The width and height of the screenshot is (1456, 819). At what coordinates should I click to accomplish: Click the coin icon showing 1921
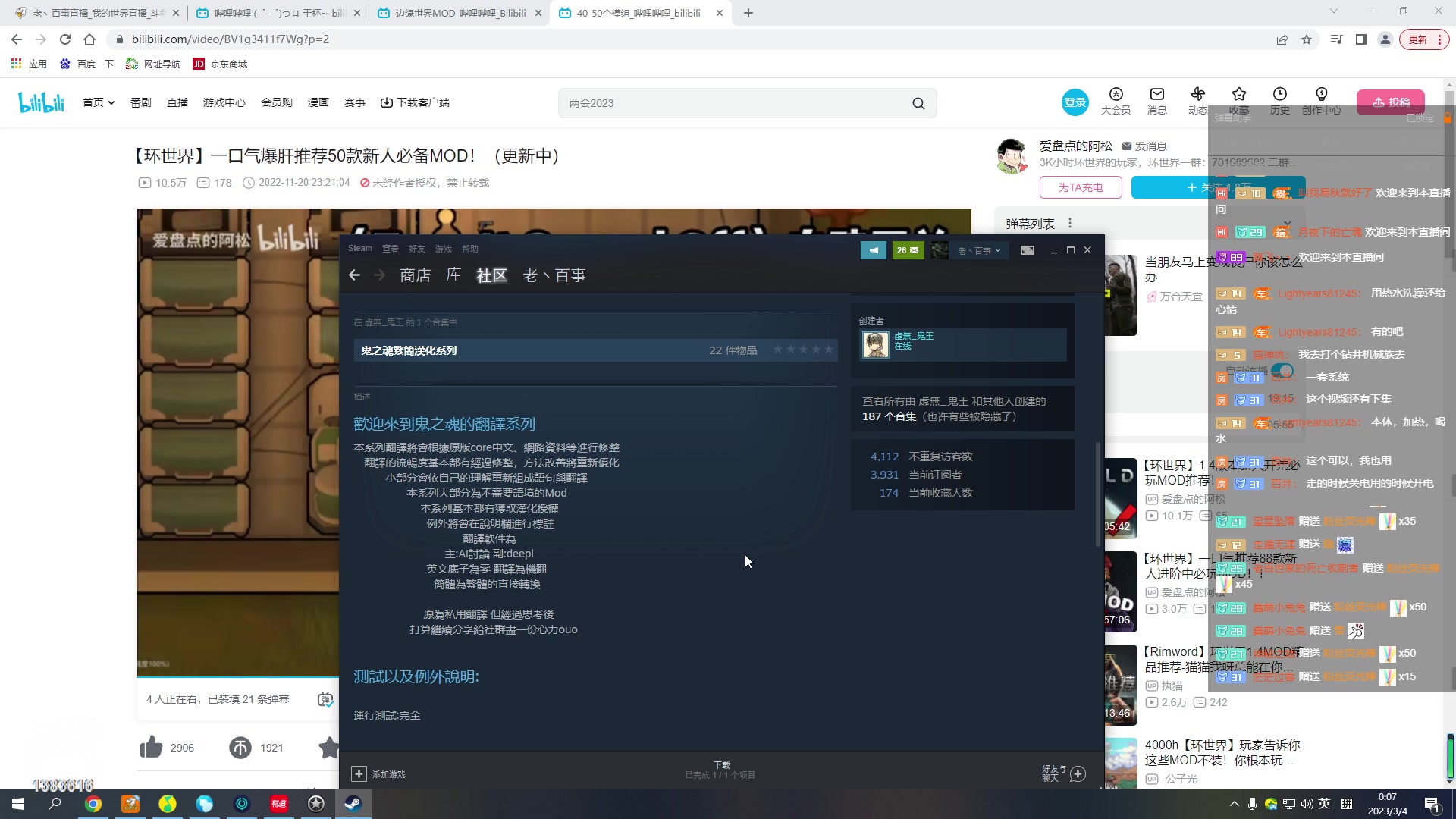point(240,748)
